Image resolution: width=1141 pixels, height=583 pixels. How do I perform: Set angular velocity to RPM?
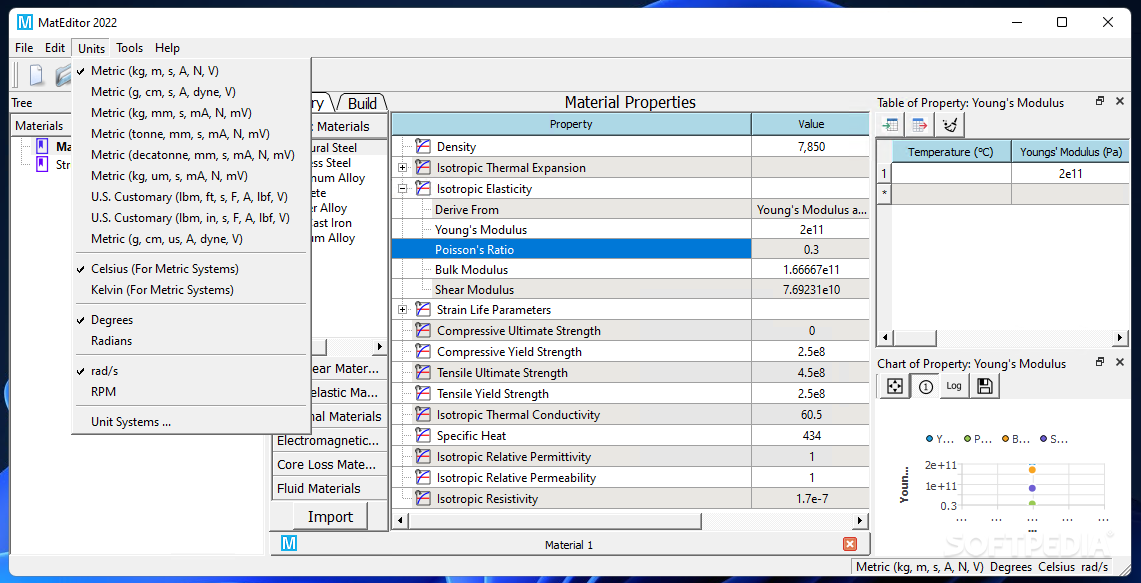[192, 392]
